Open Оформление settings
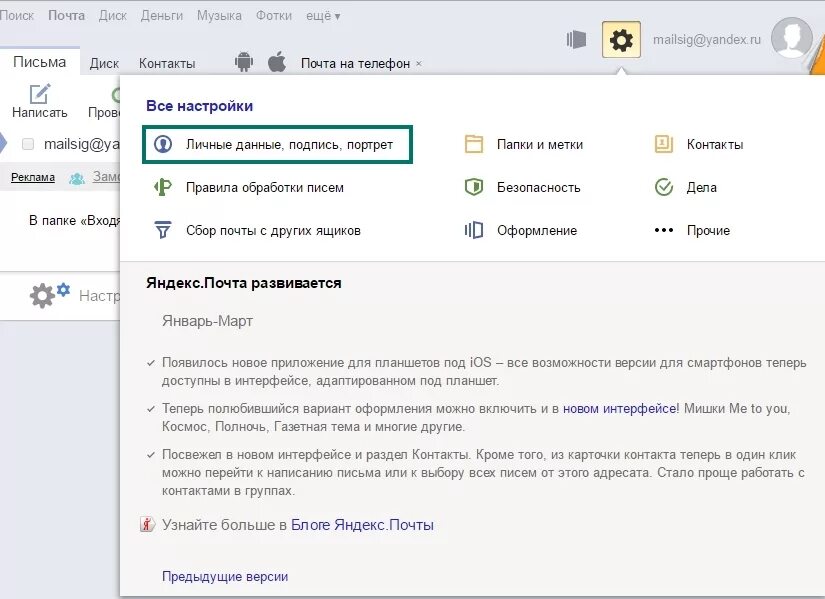This screenshot has width=825, height=599. pyautogui.click(x=537, y=231)
